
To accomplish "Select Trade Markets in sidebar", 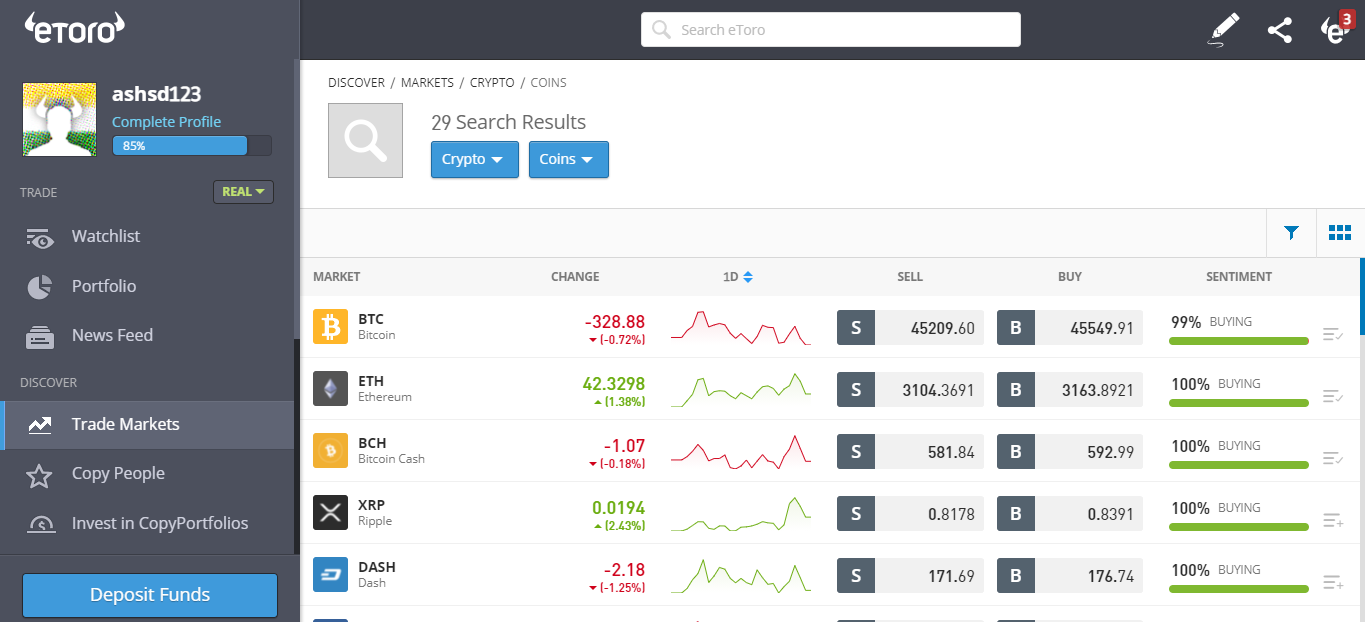I will pos(147,425).
